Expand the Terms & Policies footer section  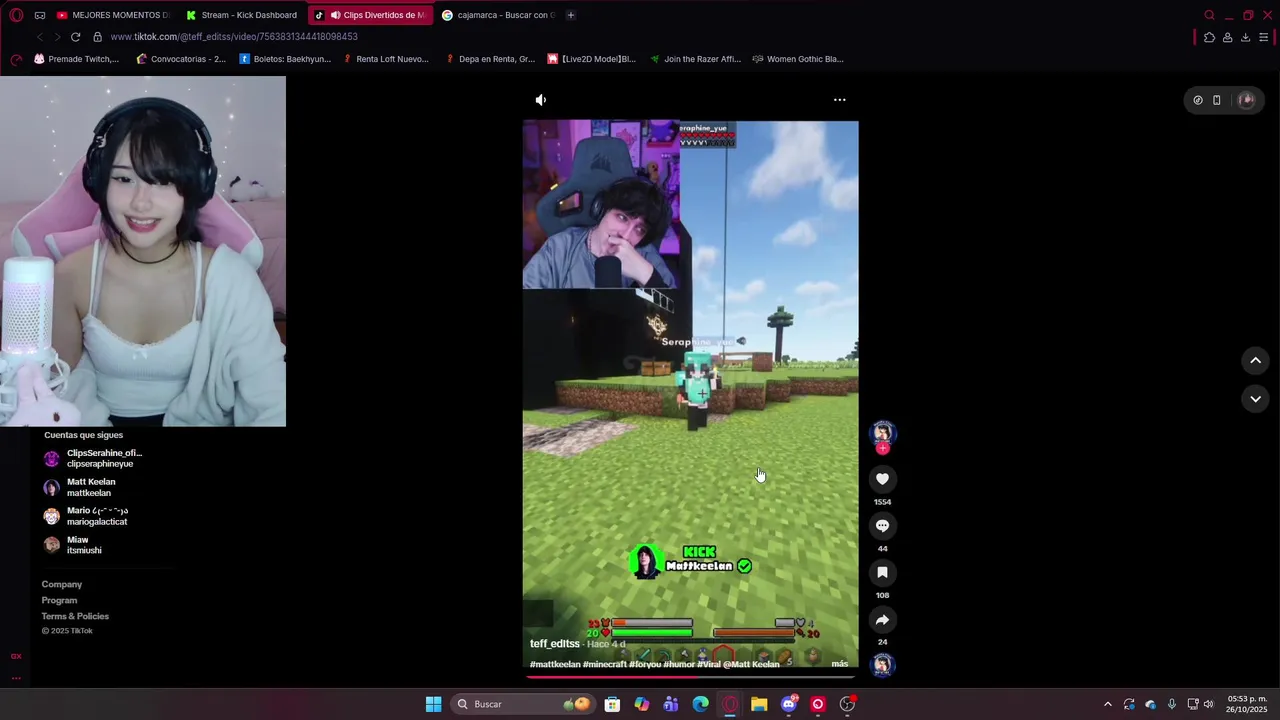pyautogui.click(x=75, y=616)
